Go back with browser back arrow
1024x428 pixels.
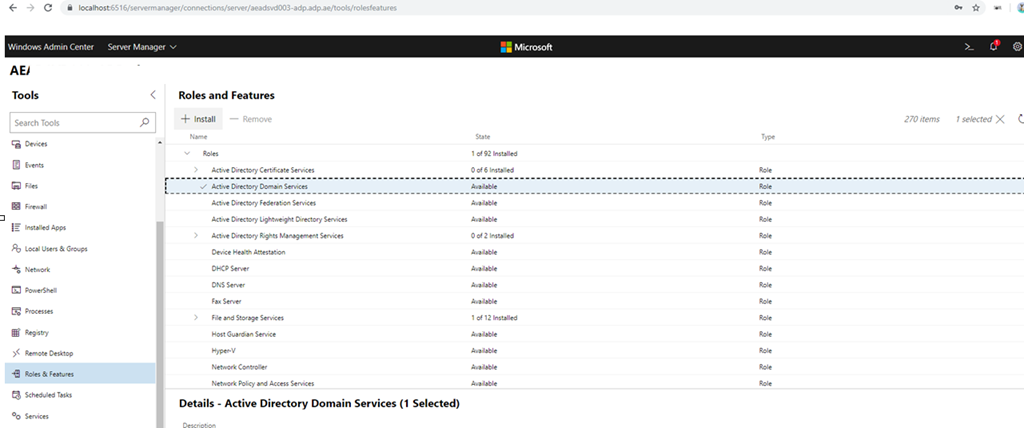point(12,8)
